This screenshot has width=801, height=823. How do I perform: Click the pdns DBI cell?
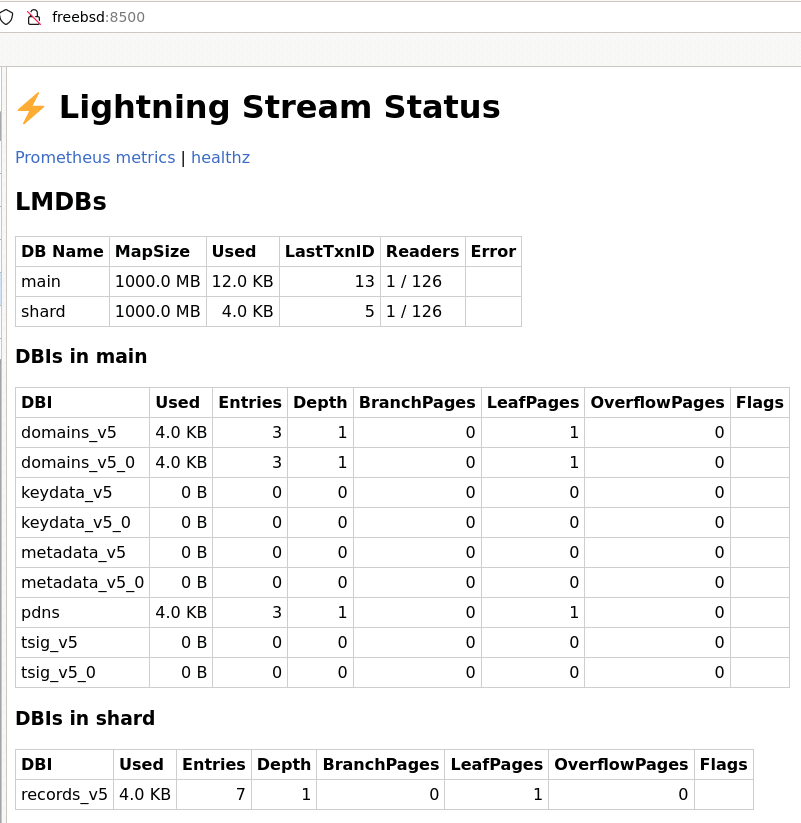(x=41, y=613)
